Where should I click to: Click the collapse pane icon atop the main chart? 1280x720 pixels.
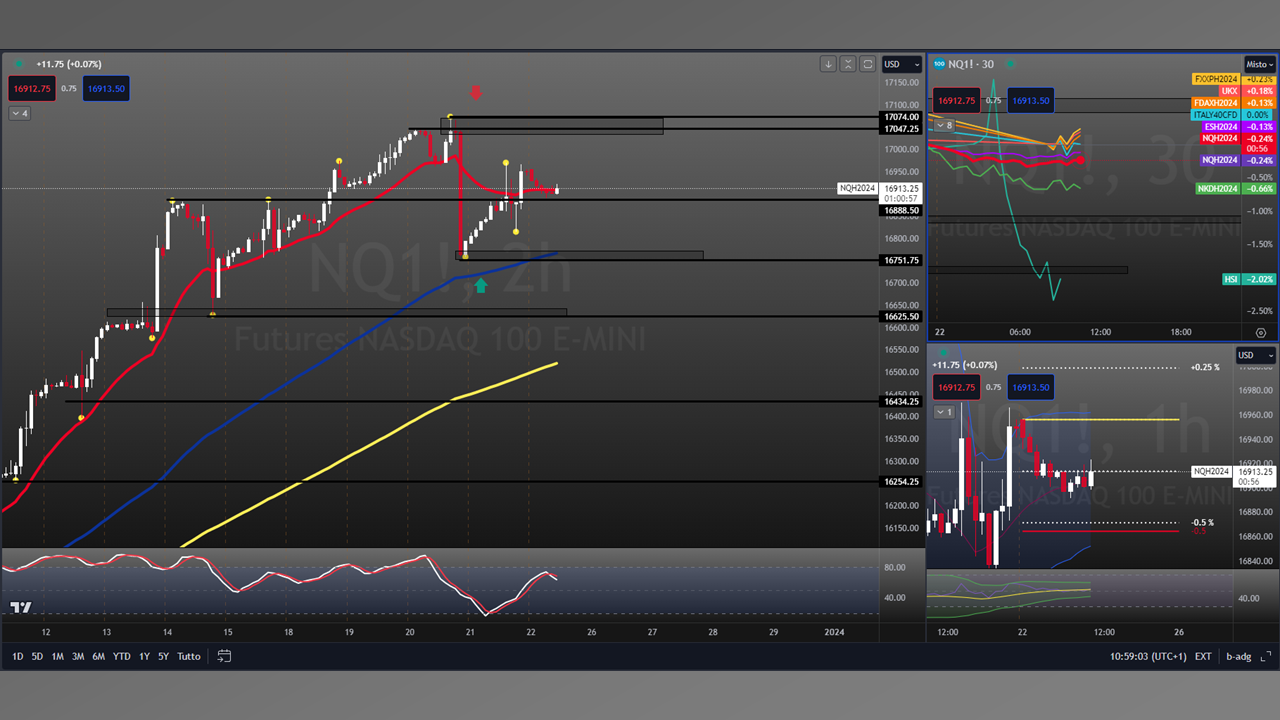848,64
